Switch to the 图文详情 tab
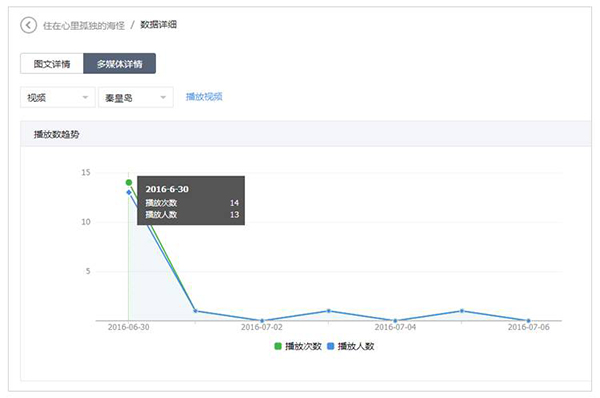 (x=52, y=64)
